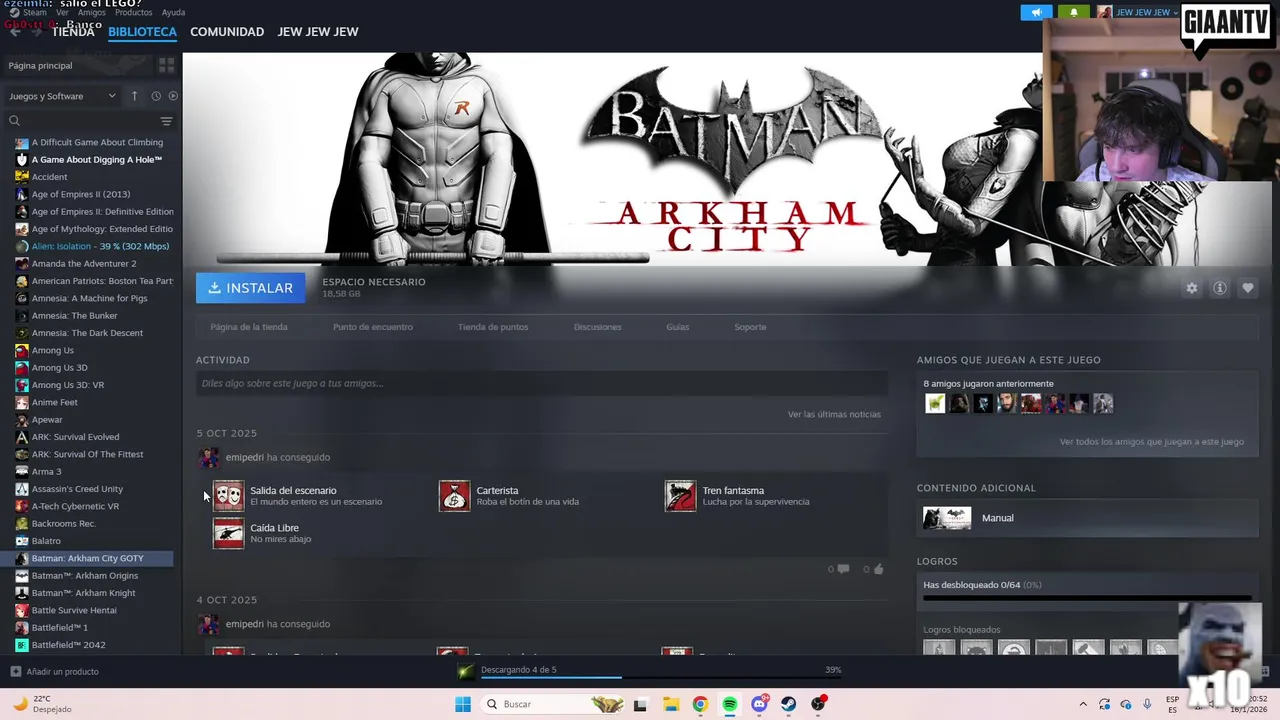Image resolution: width=1280 pixels, height=720 pixels.
Task: Open the Steam announcements megaphone icon
Action: coord(1036,12)
